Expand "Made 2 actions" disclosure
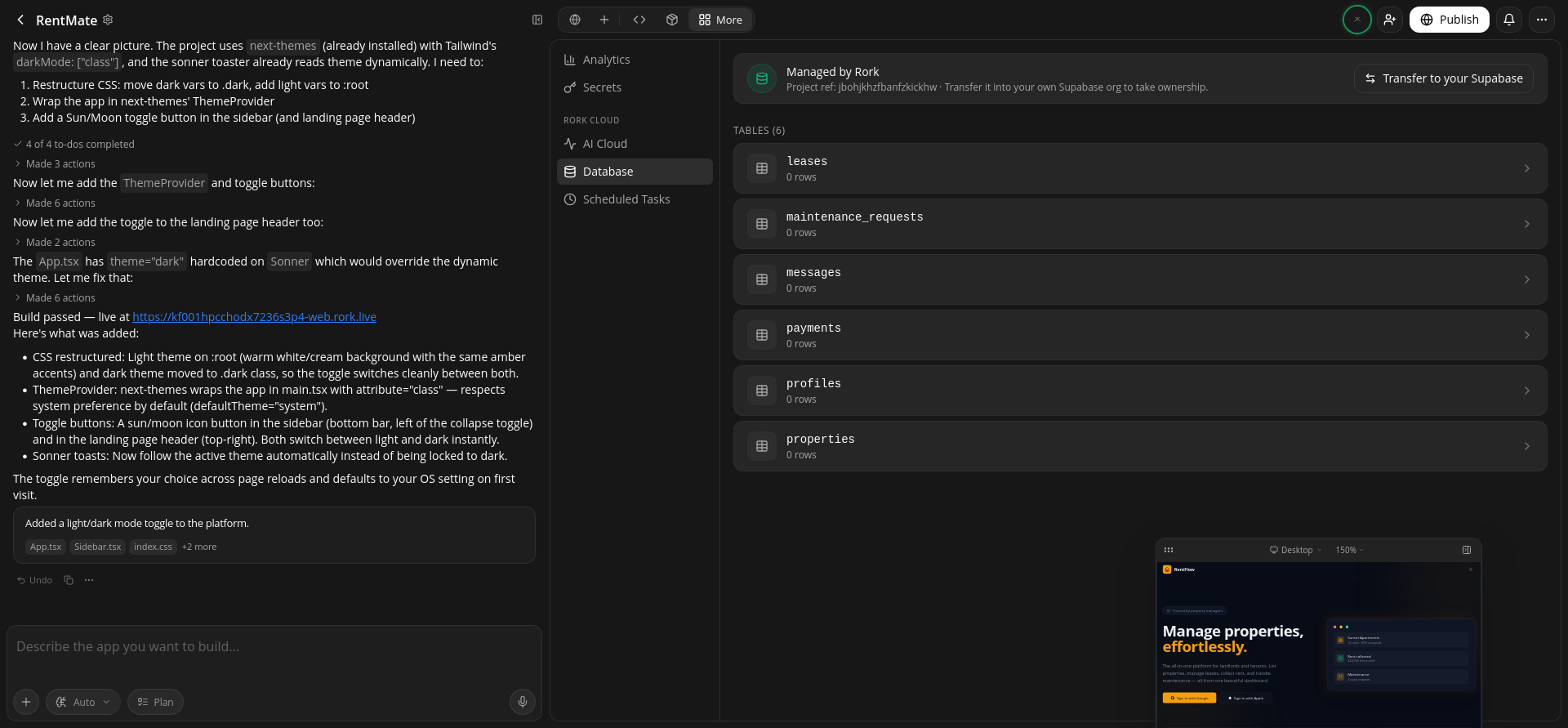1568x728 pixels. pyautogui.click(x=55, y=242)
